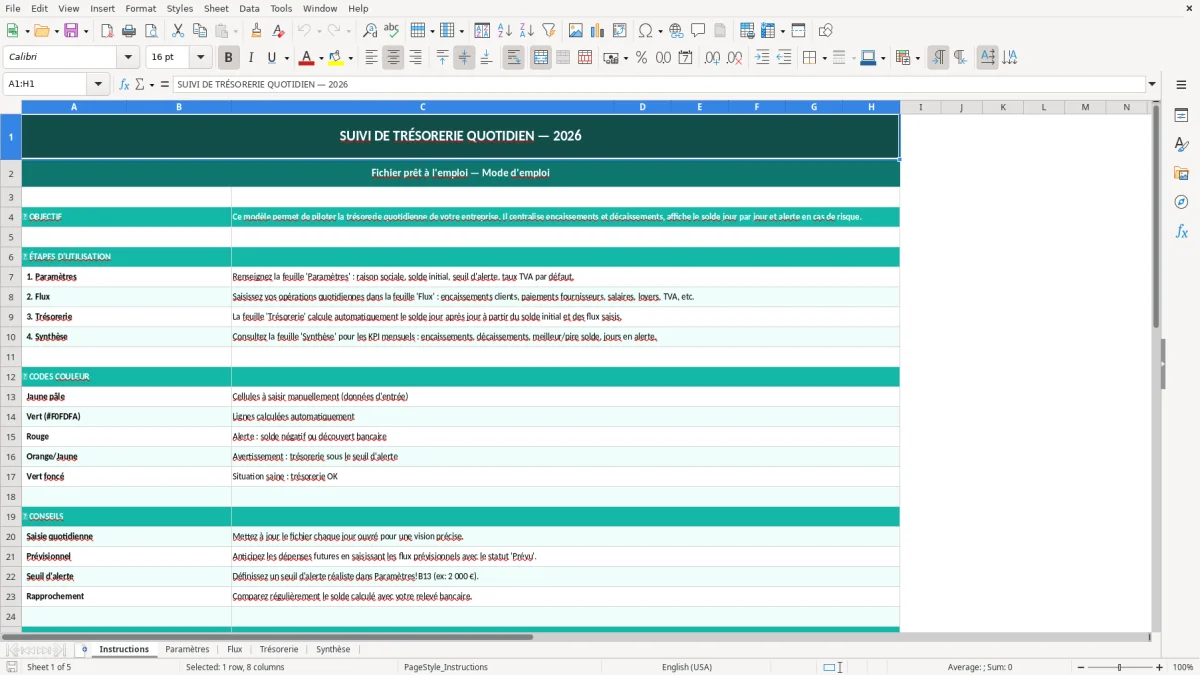Open Borders dropdown arrow
Image resolution: width=1200 pixels, height=675 pixels.
(x=824, y=58)
